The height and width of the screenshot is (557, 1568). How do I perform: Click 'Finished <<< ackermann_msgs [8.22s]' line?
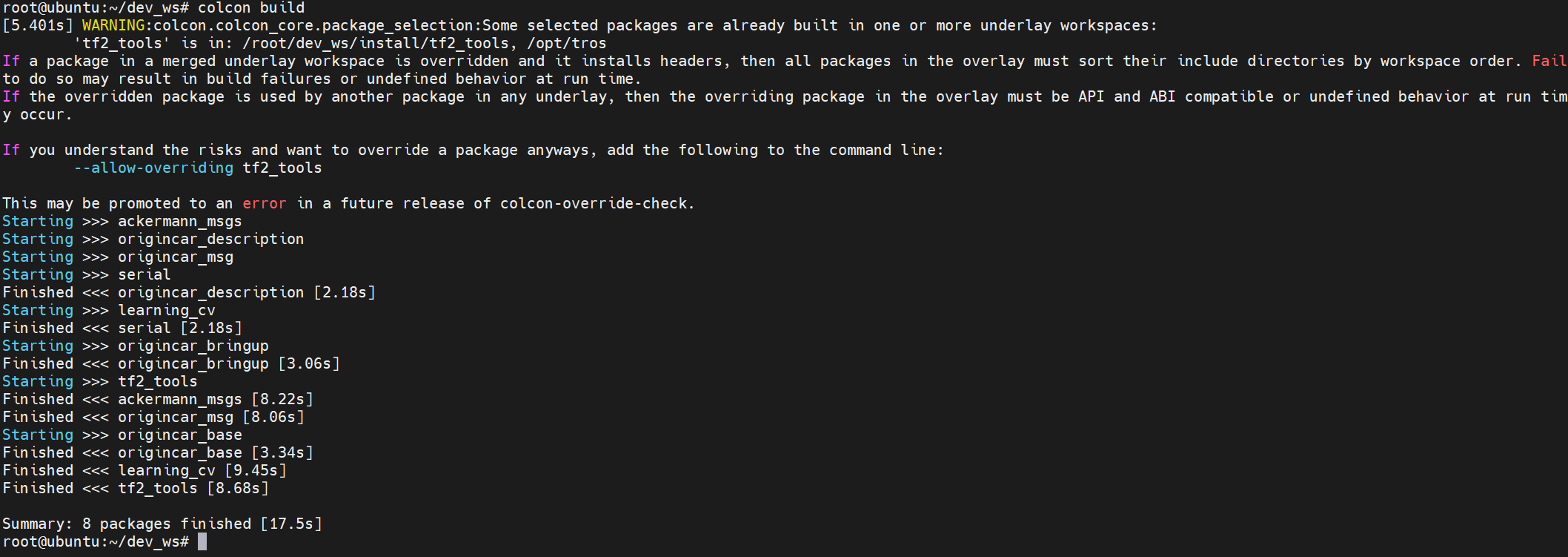158,400
